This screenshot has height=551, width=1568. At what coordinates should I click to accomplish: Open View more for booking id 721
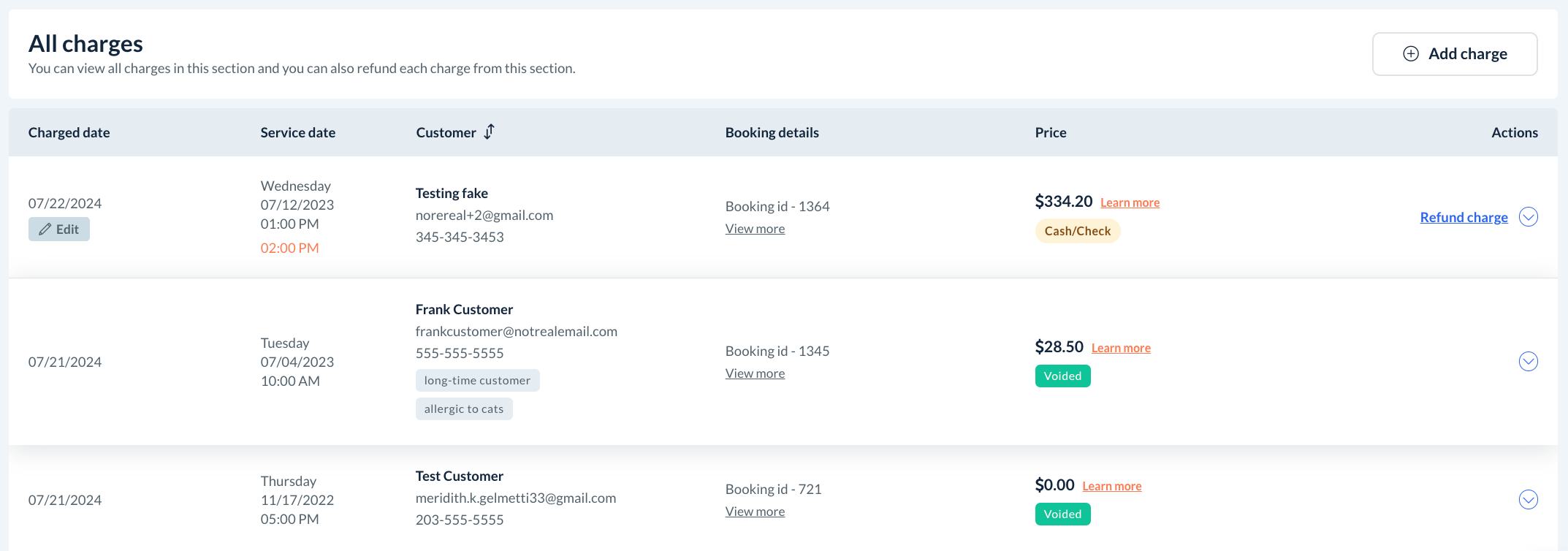click(x=755, y=512)
